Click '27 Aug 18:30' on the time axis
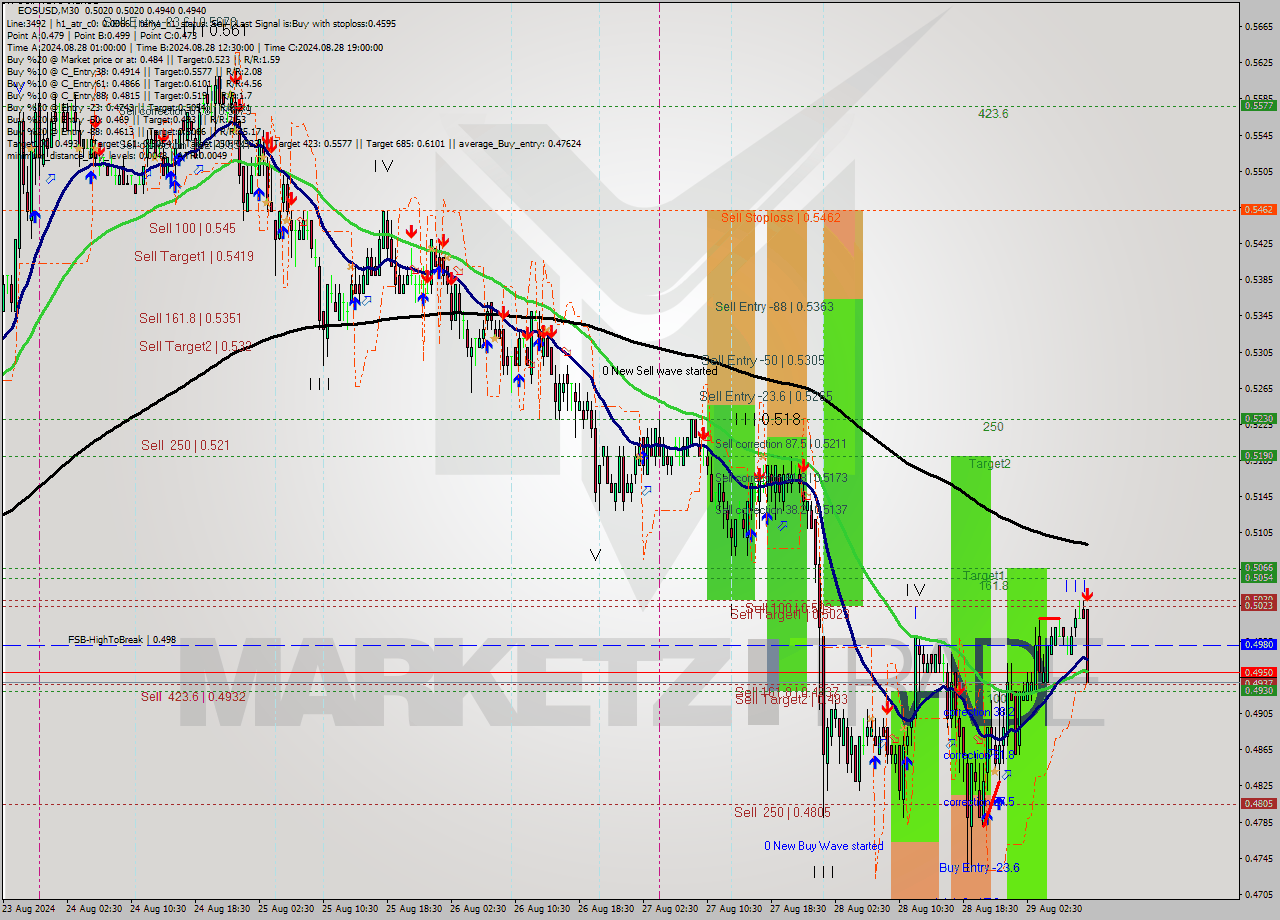The height and width of the screenshot is (920, 1280). (x=798, y=909)
